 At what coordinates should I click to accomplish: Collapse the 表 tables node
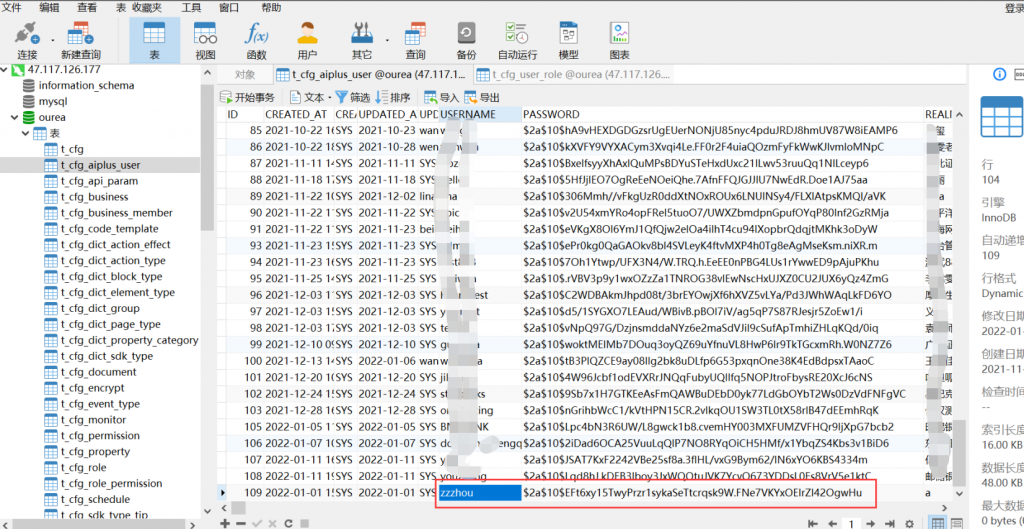coord(25,133)
